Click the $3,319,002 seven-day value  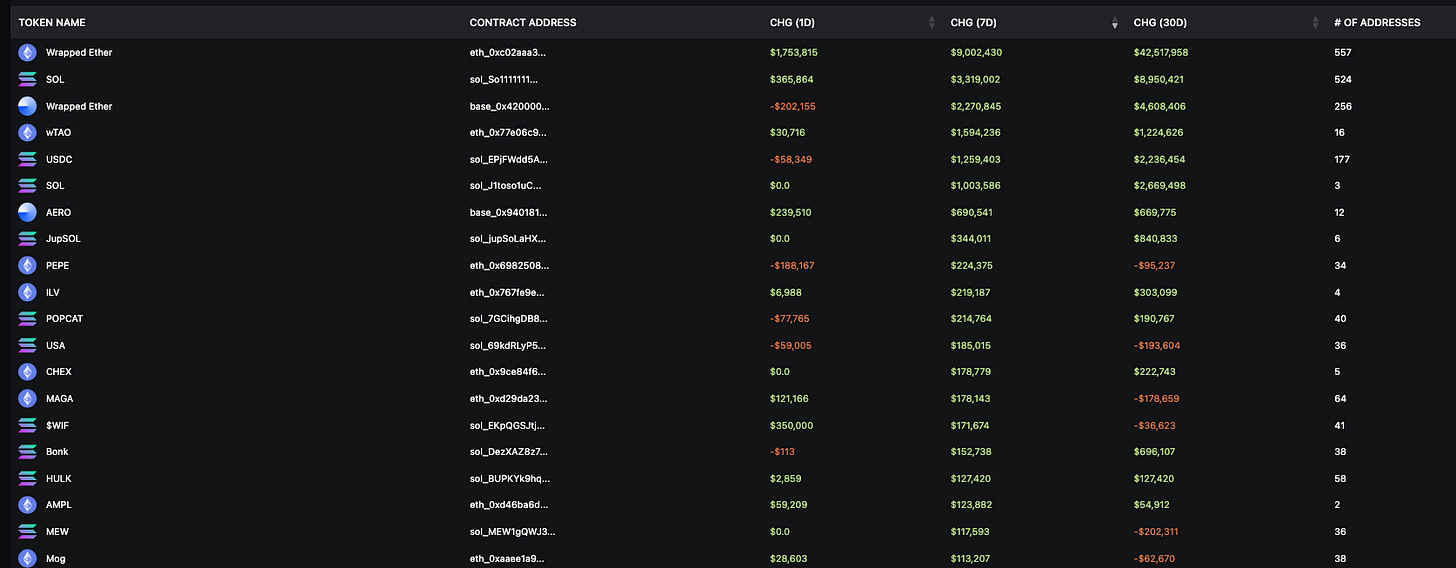tap(975, 79)
